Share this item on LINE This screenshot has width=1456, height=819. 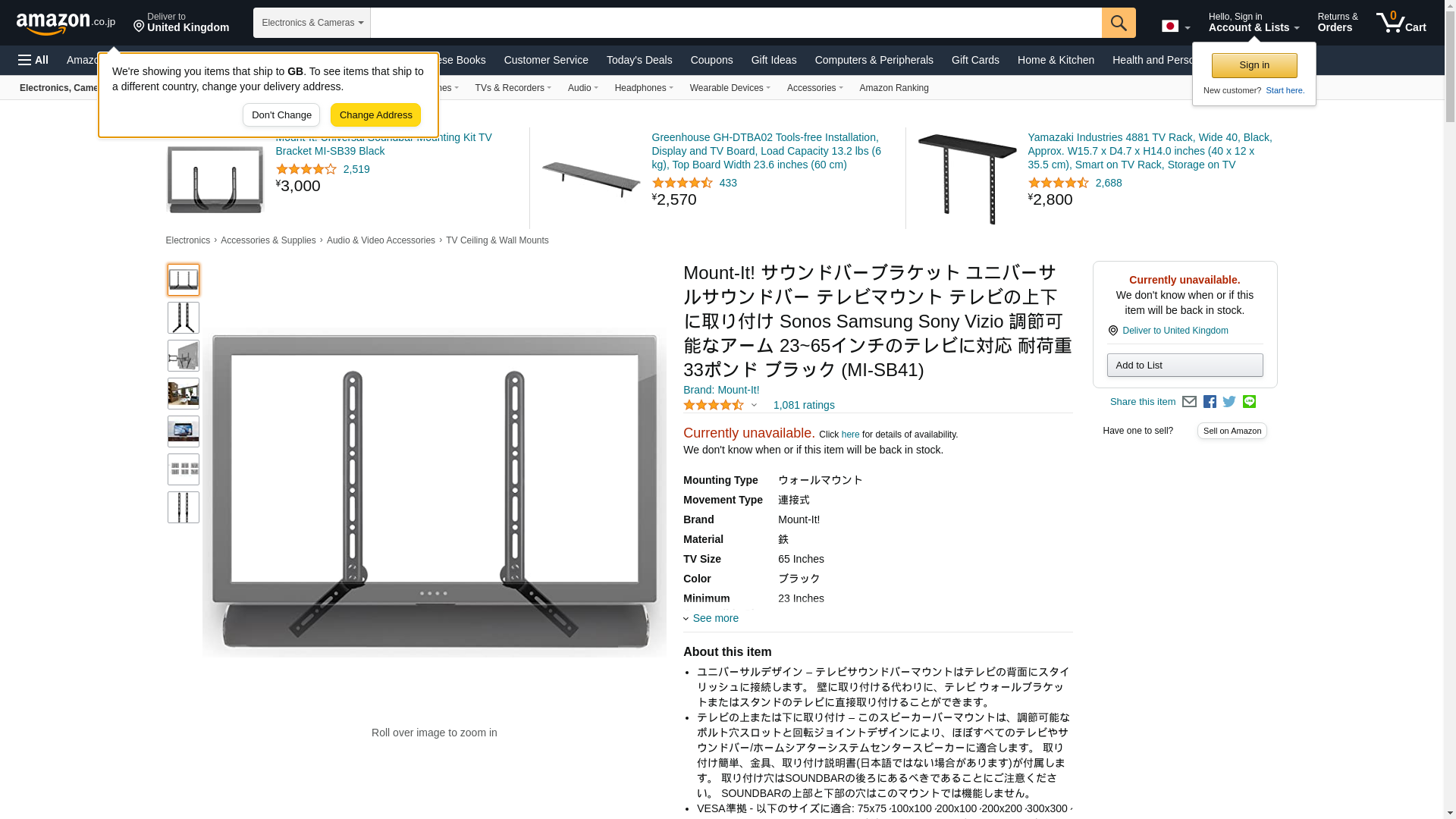tap(1249, 402)
